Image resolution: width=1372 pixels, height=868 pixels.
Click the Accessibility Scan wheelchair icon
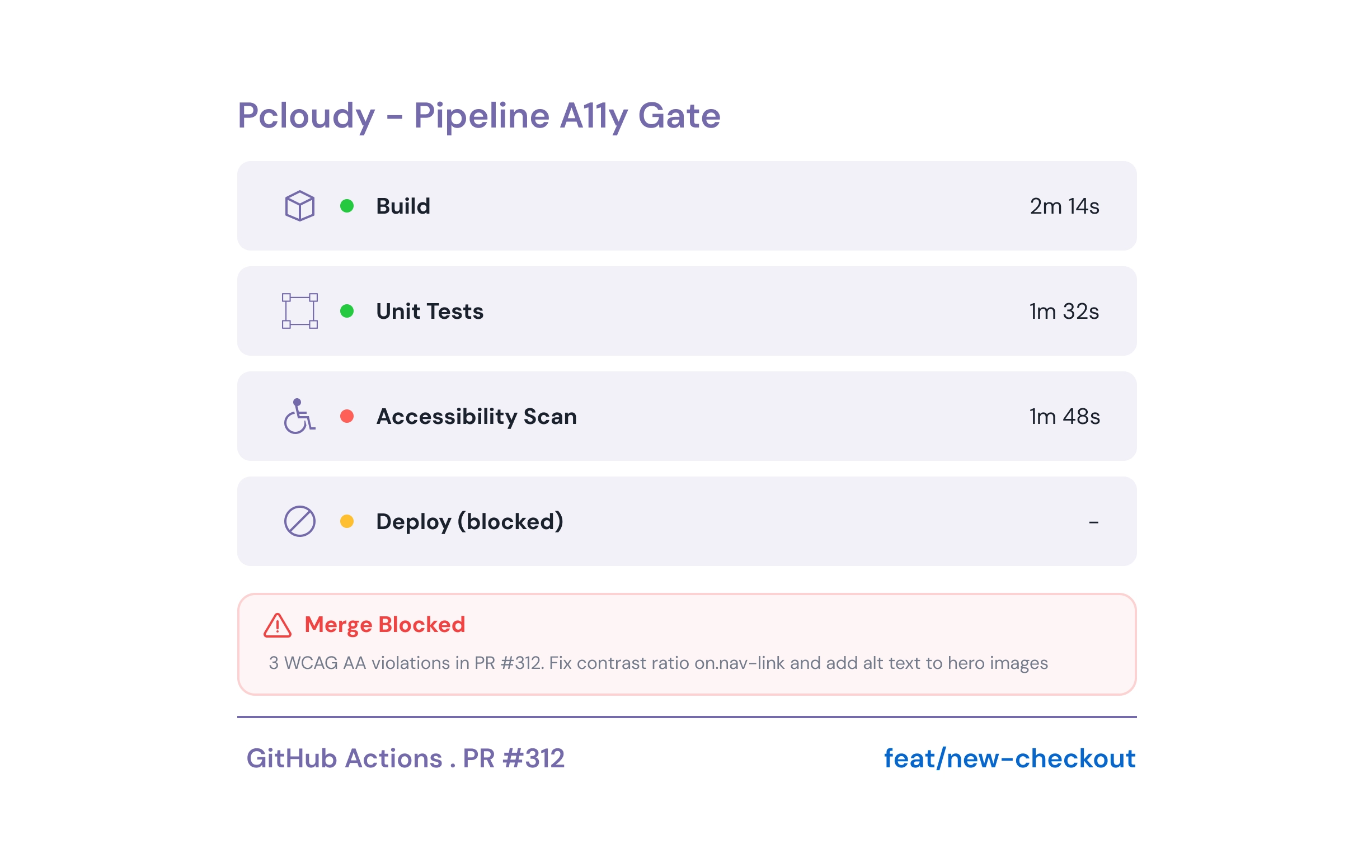[x=299, y=416]
